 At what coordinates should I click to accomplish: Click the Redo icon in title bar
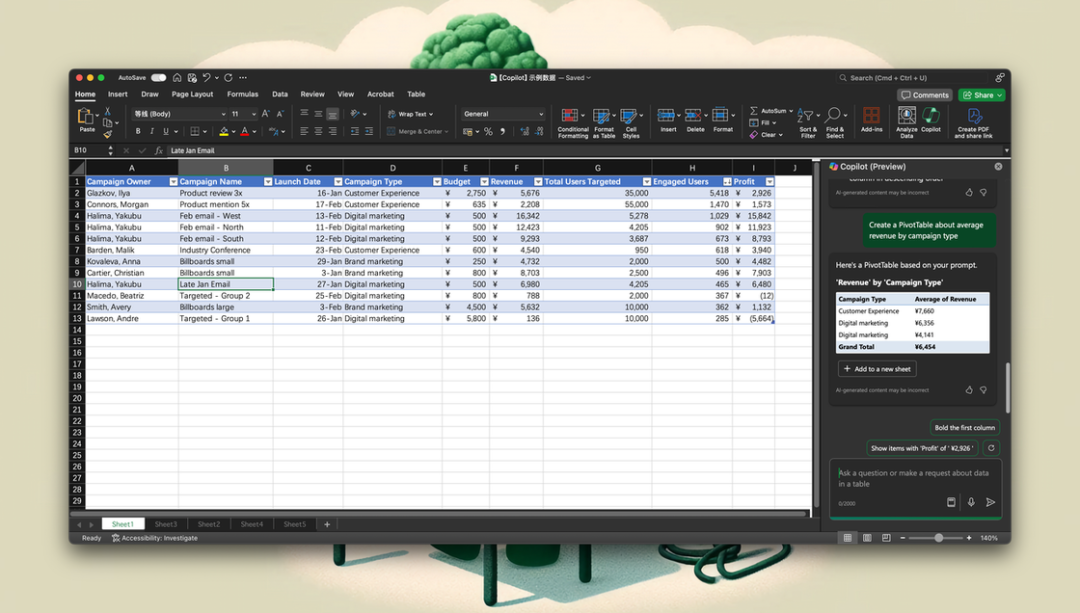coord(228,78)
